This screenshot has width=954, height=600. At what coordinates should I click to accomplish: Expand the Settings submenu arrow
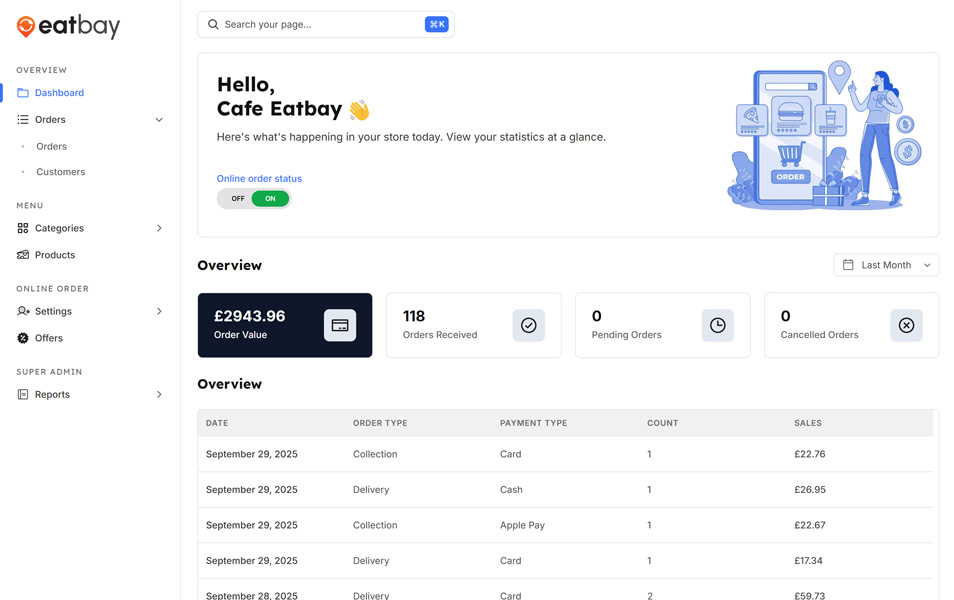click(x=159, y=311)
